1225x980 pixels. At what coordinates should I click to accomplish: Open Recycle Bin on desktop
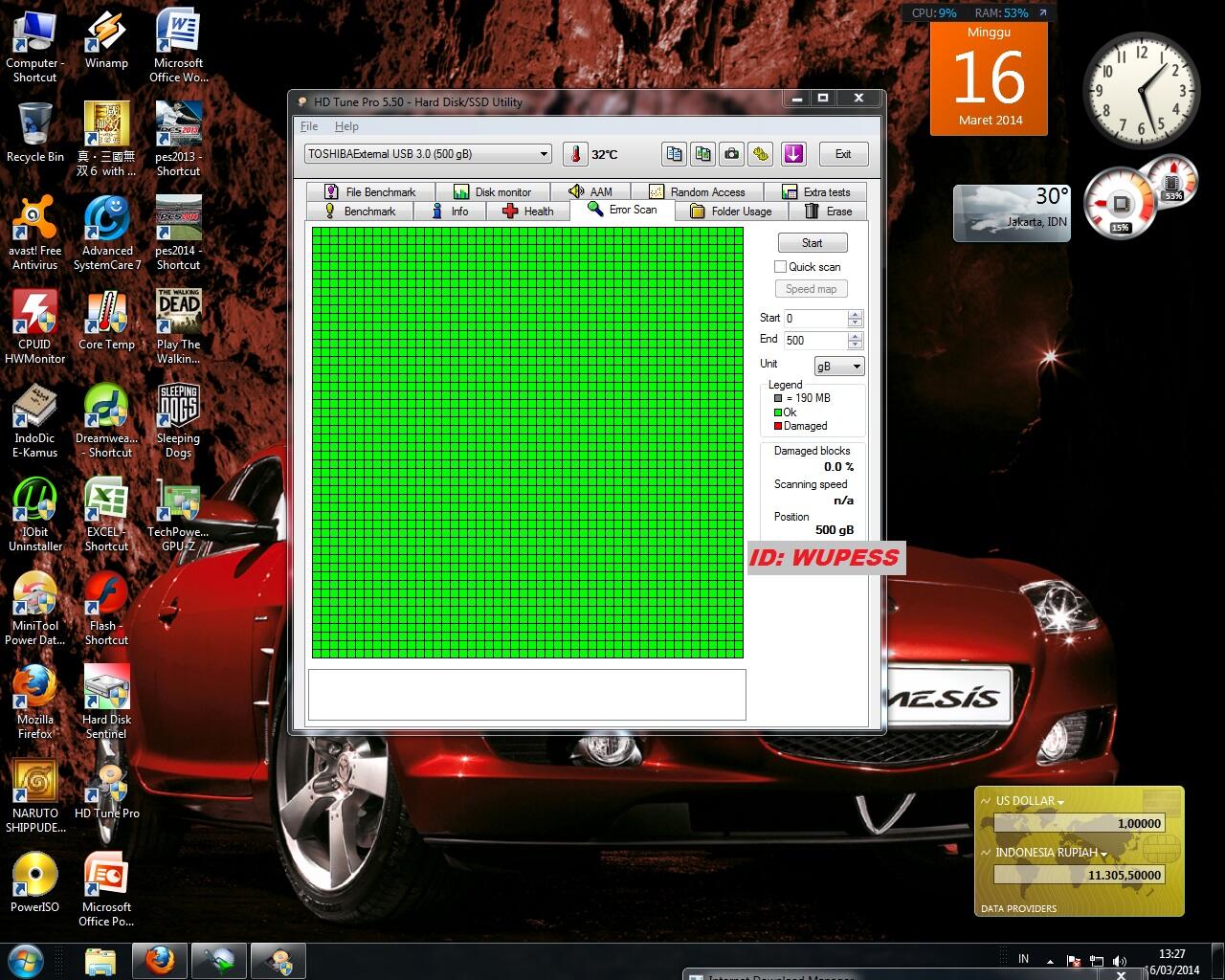coord(35,133)
